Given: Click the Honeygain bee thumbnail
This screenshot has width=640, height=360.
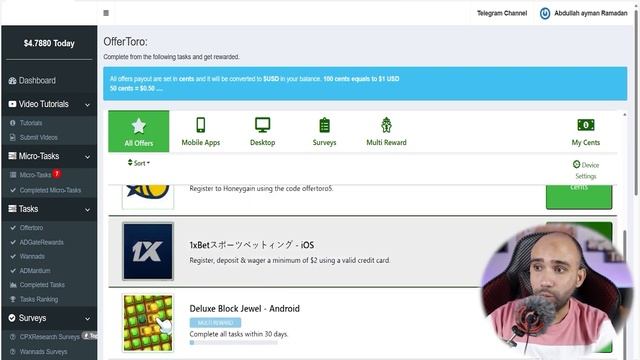Looking at the screenshot, I should (148, 197).
